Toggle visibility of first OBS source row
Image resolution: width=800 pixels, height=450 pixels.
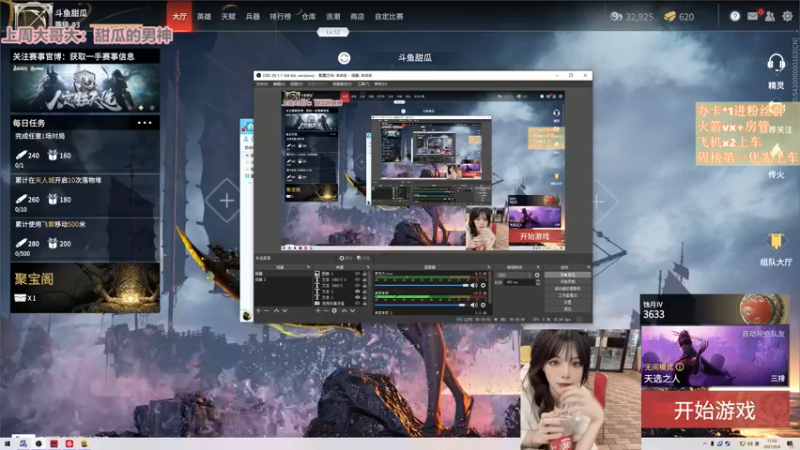coord(358,274)
